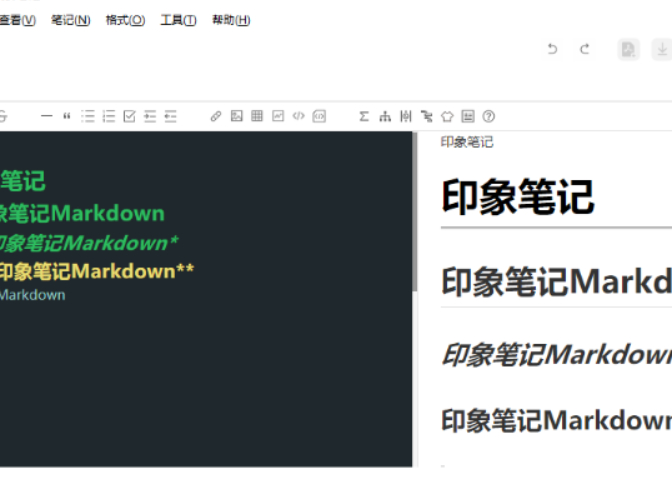Insert a Gantt chart

(426, 116)
